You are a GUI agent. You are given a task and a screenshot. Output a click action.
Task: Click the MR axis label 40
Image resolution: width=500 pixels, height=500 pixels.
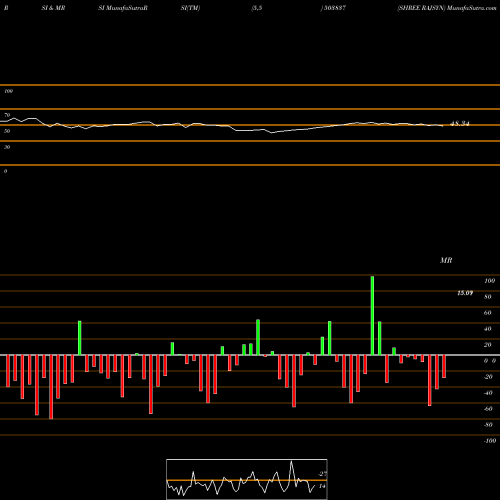pos(488,329)
